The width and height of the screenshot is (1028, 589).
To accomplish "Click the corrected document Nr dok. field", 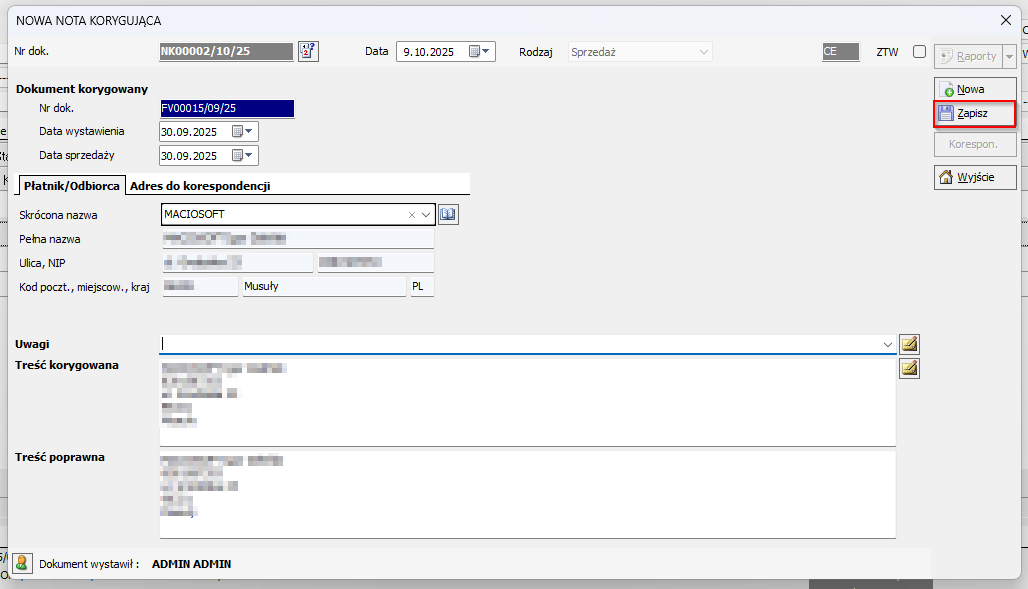I will (227, 108).
